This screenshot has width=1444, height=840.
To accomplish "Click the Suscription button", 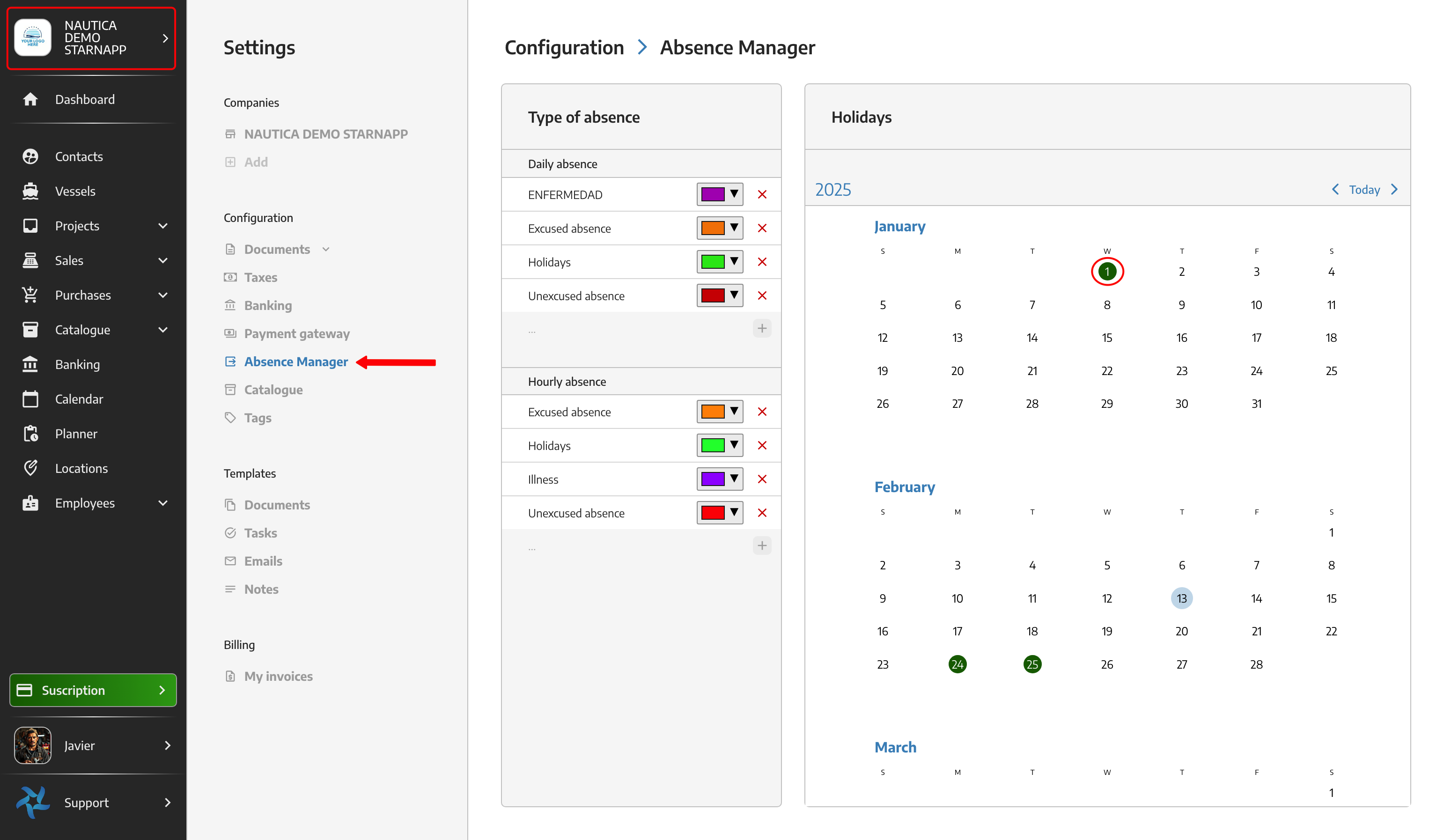I will coord(93,690).
